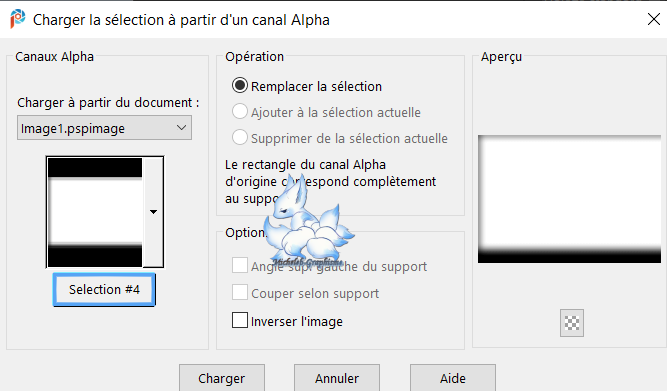Screen dimensions: 667x391
Task: Check Angle sup. gauche du support box
Action: (240, 265)
